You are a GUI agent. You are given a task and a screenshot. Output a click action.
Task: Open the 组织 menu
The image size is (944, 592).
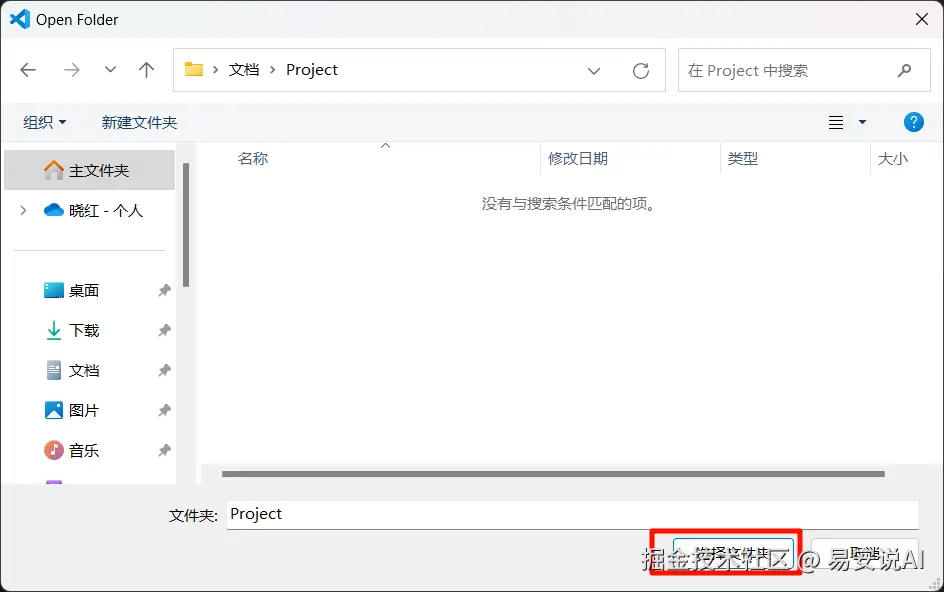45,122
